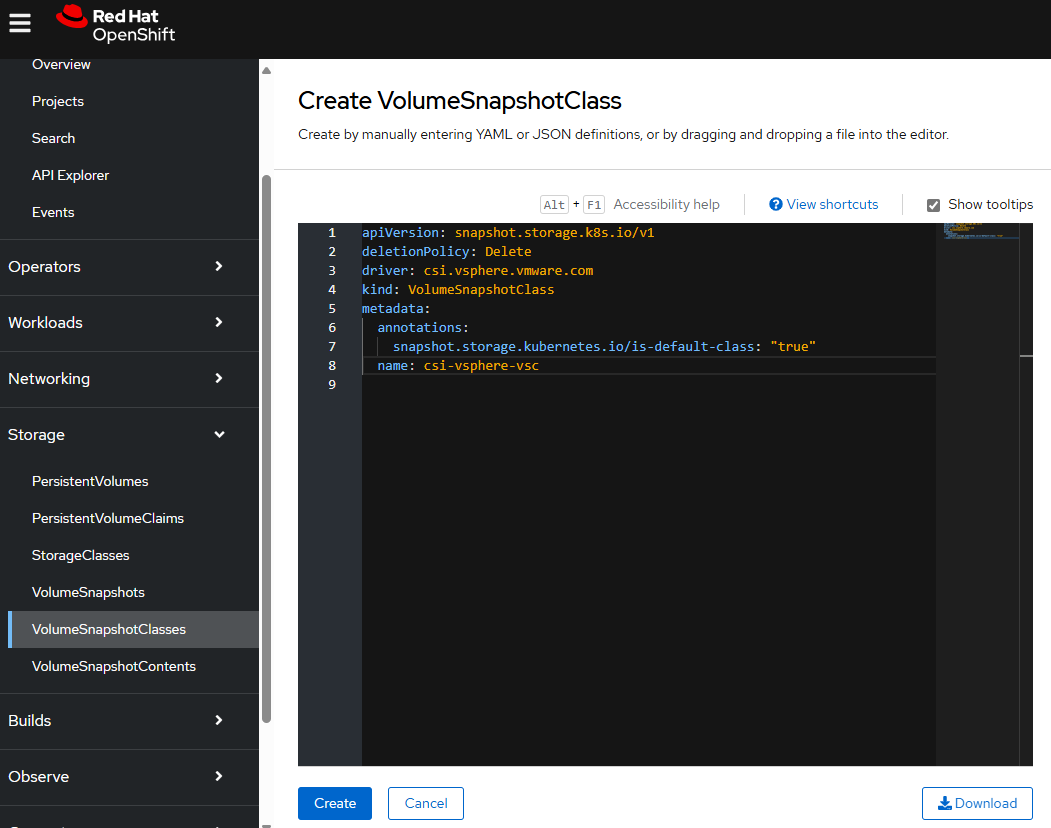Click line number 1 in gutter
Viewport: 1051px width, 828px height.
332,233
